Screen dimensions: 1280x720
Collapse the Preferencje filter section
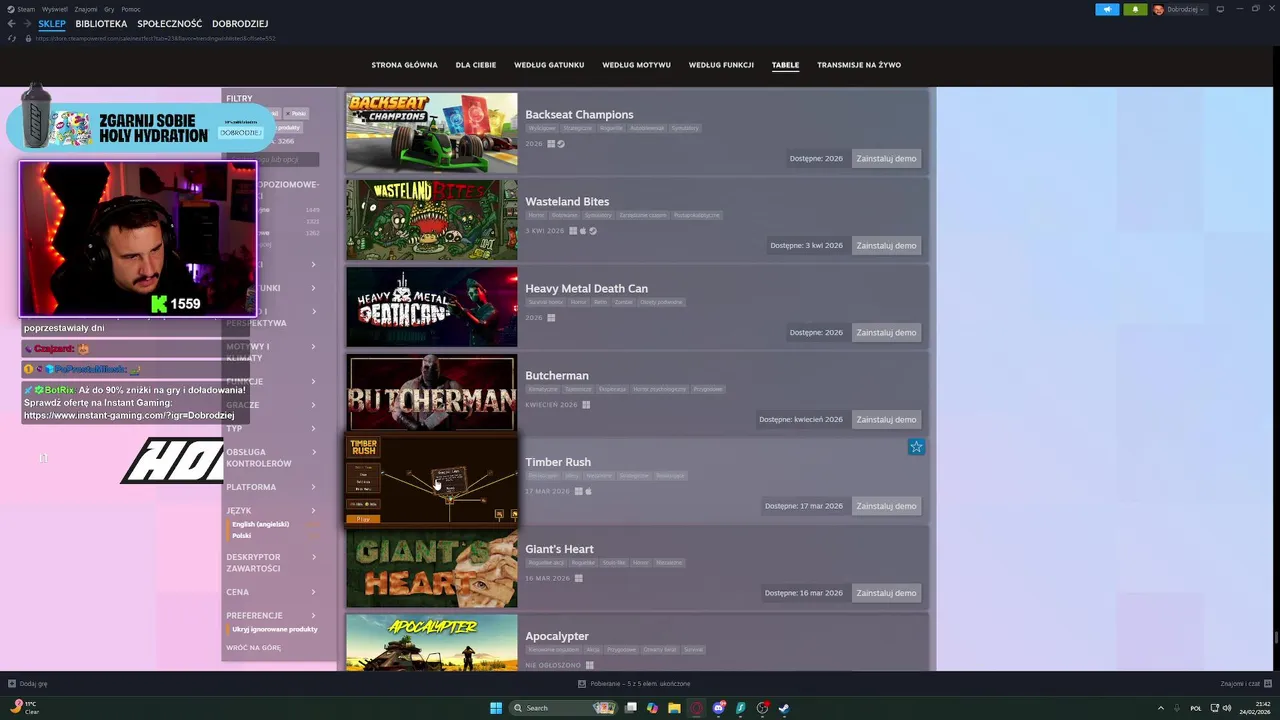point(271,616)
